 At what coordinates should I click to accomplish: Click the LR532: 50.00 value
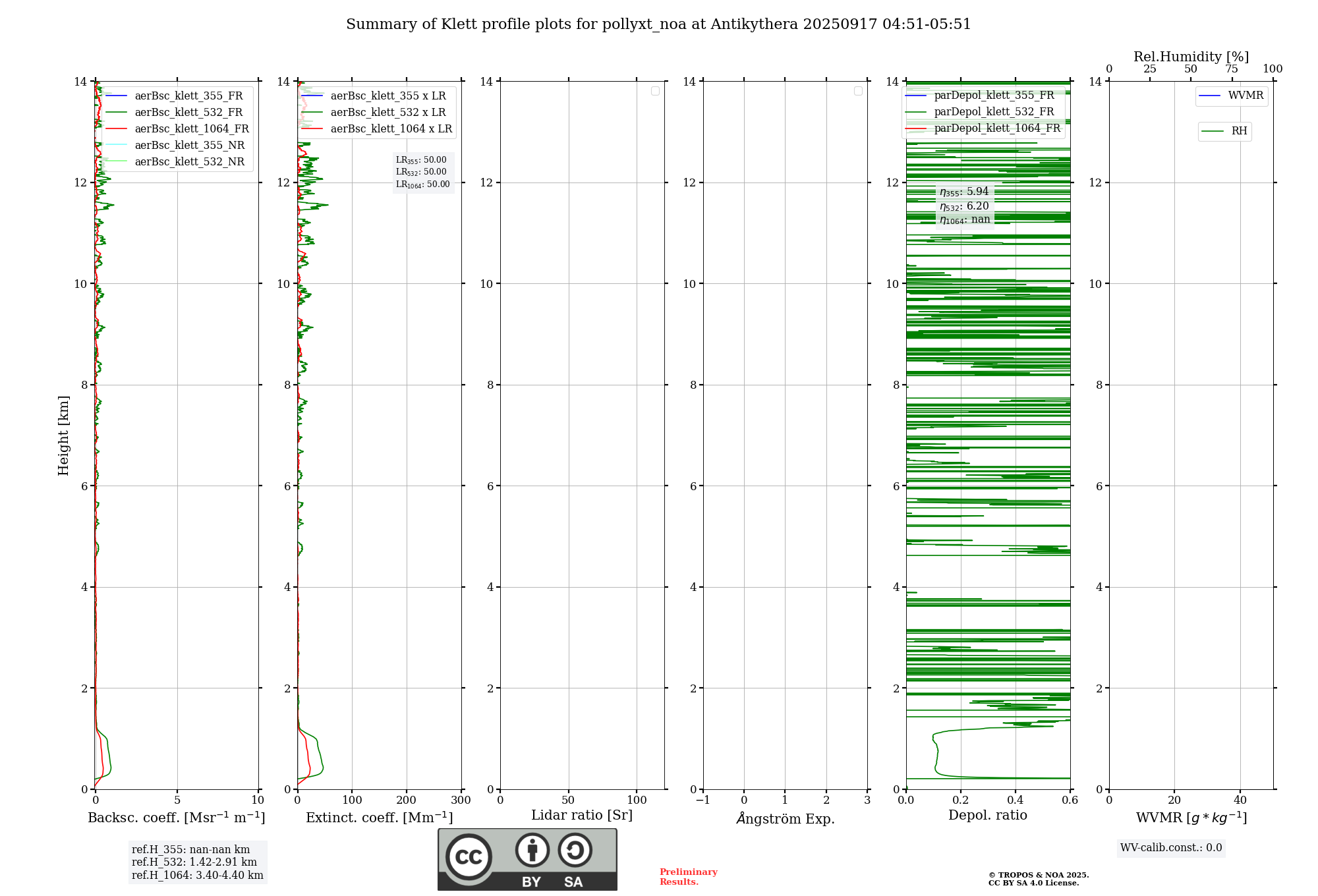coord(421,172)
